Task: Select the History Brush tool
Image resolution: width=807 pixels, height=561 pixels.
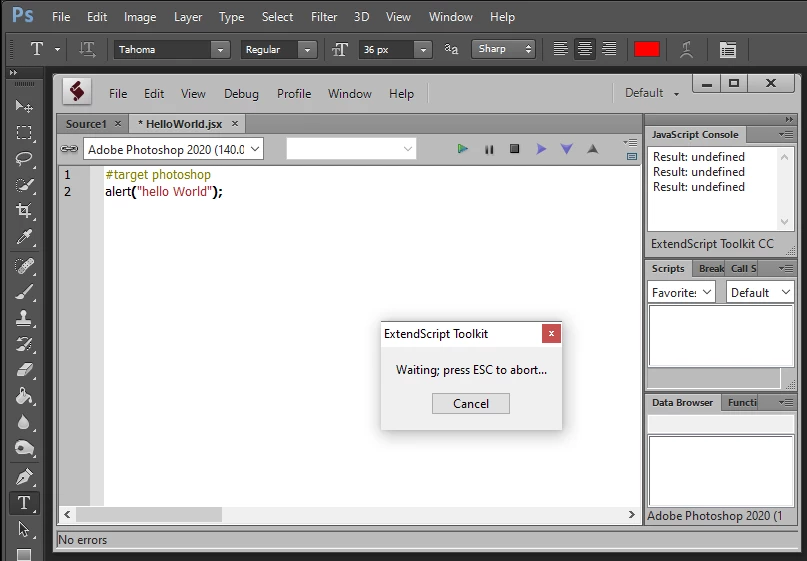Action: tap(24, 344)
